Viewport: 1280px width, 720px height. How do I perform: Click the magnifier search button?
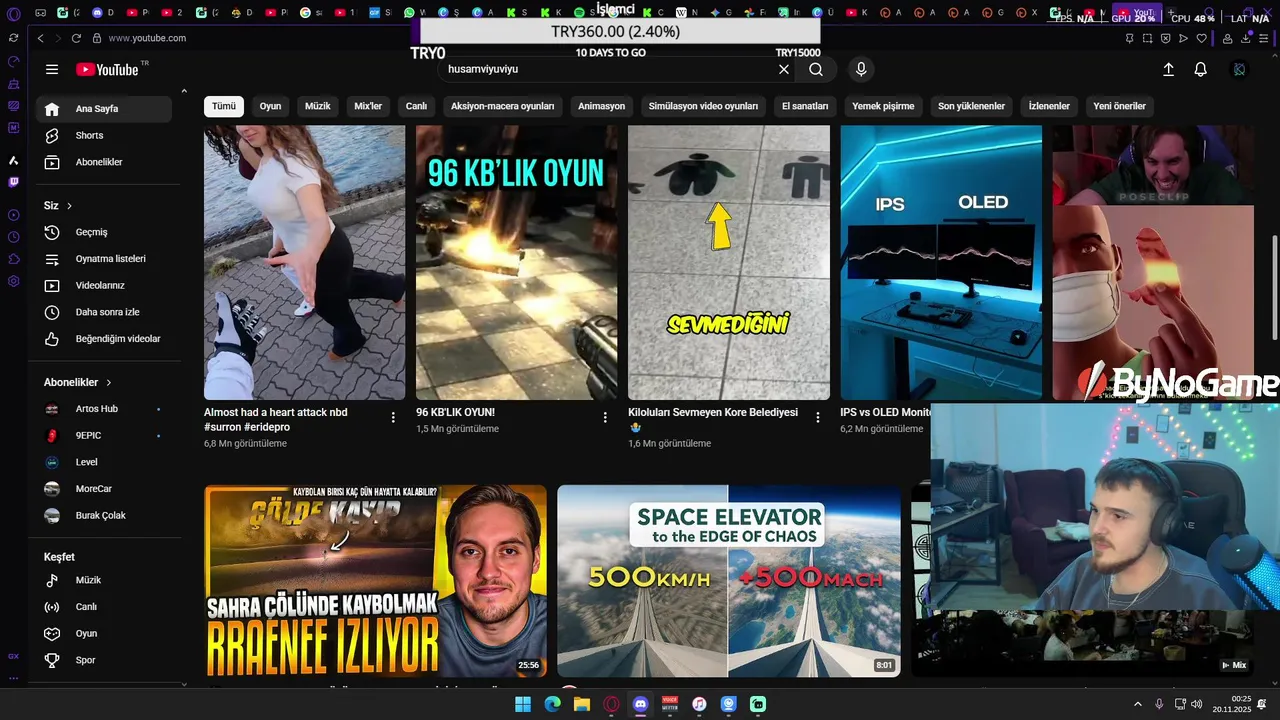[816, 69]
